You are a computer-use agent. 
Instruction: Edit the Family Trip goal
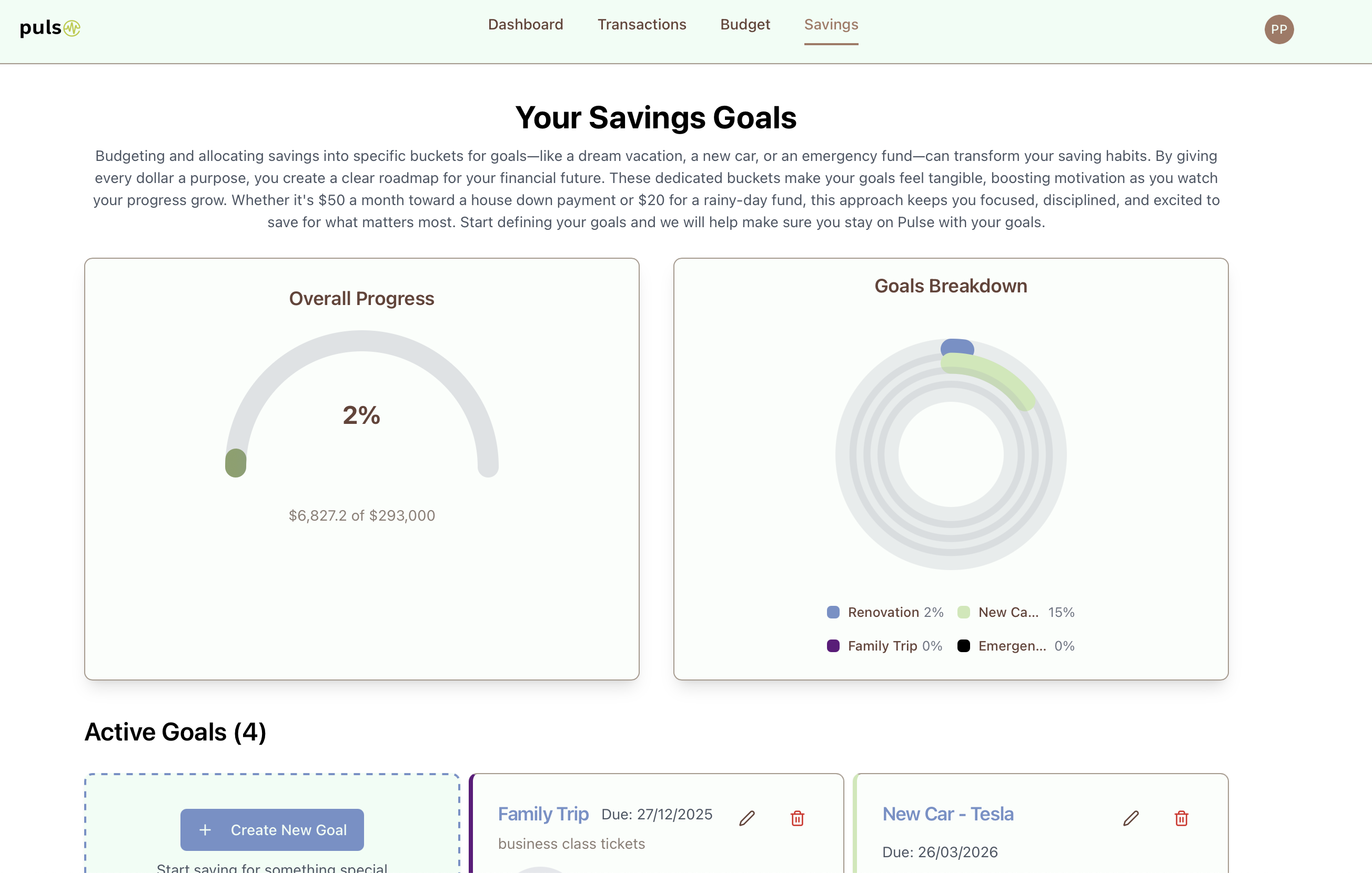click(746, 818)
